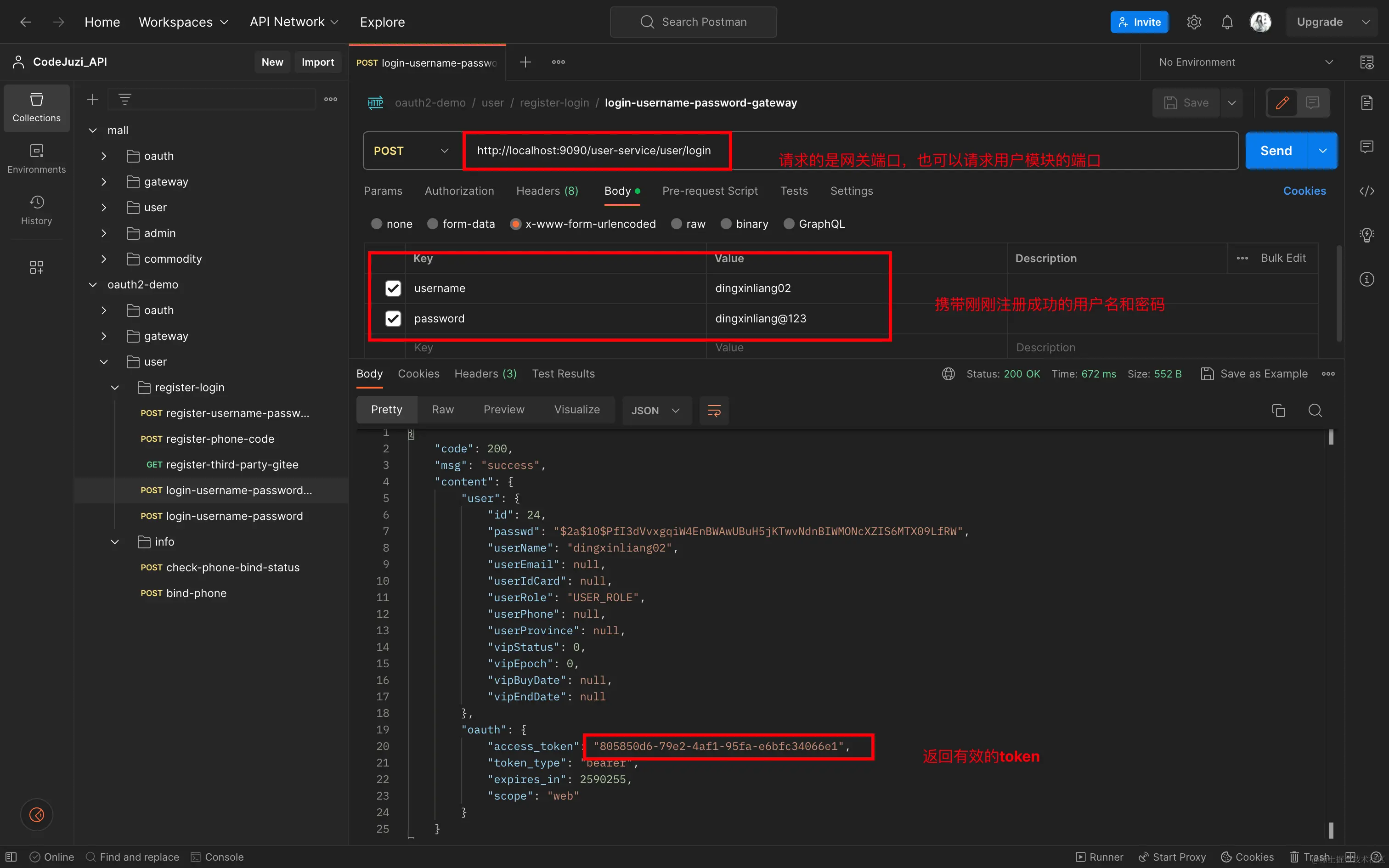Open settings gear icon in top bar
1389x868 pixels.
(1194, 22)
